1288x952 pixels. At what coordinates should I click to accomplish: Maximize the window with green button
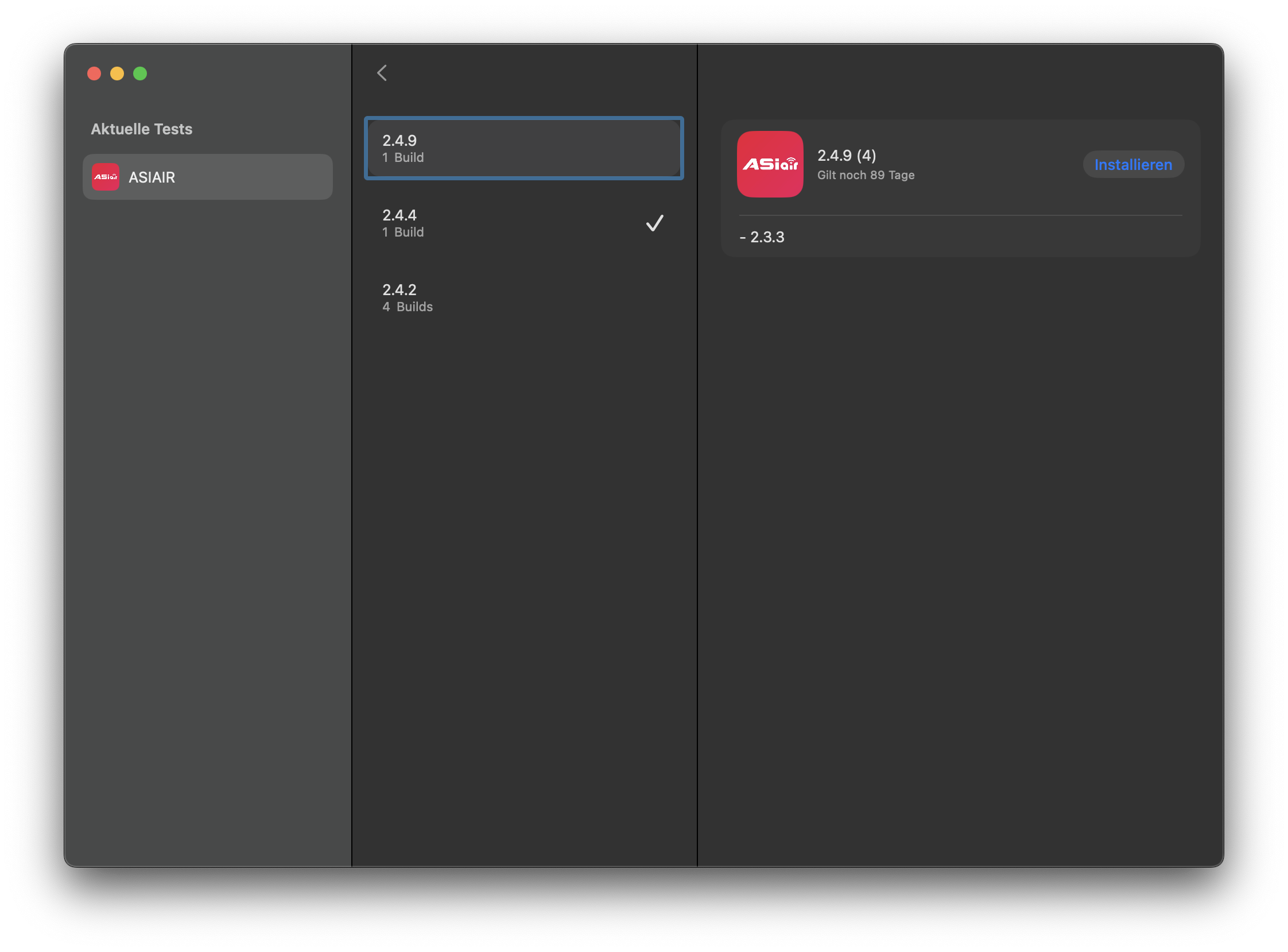pos(140,73)
